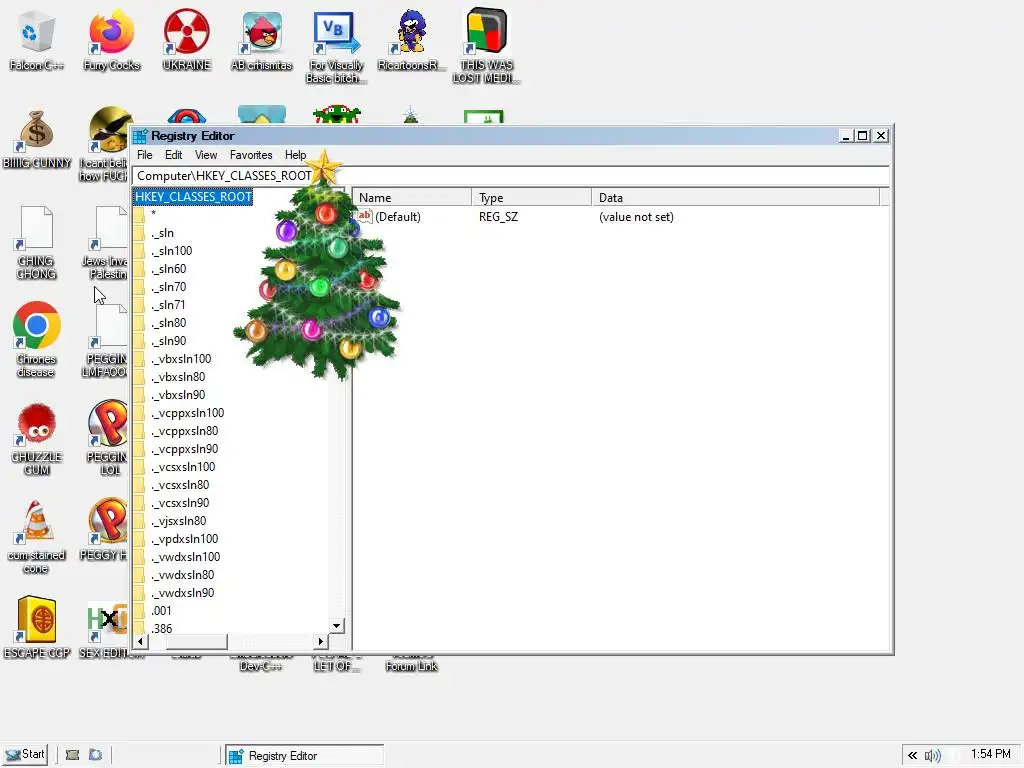Viewport: 1024px width, 768px height.
Task: Select the .001 registry key
Action: point(161,611)
